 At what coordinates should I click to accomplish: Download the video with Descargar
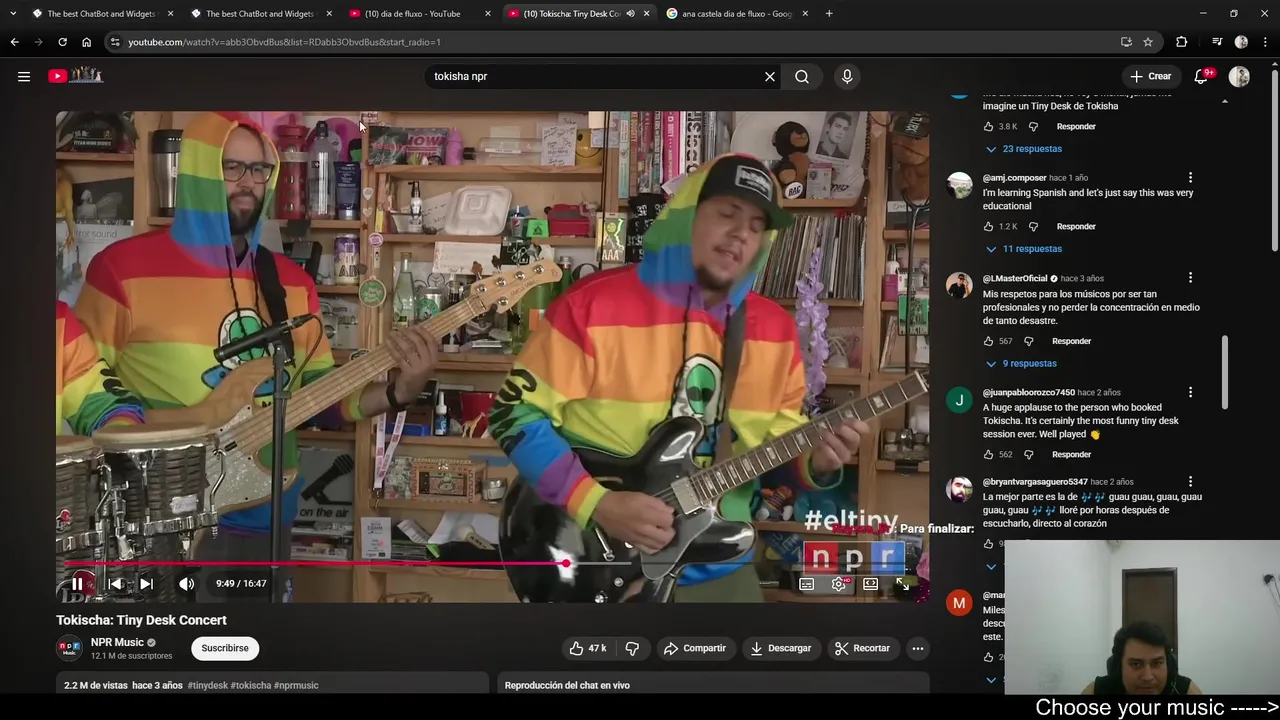[781, 648]
